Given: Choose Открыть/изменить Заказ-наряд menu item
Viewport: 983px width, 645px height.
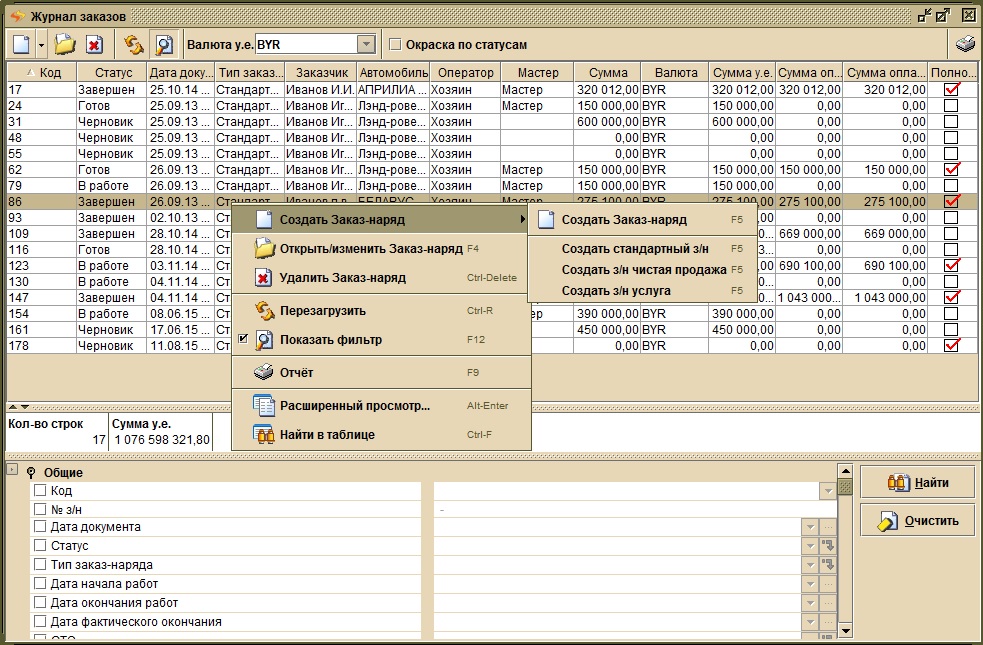Looking at the screenshot, I should [381, 249].
